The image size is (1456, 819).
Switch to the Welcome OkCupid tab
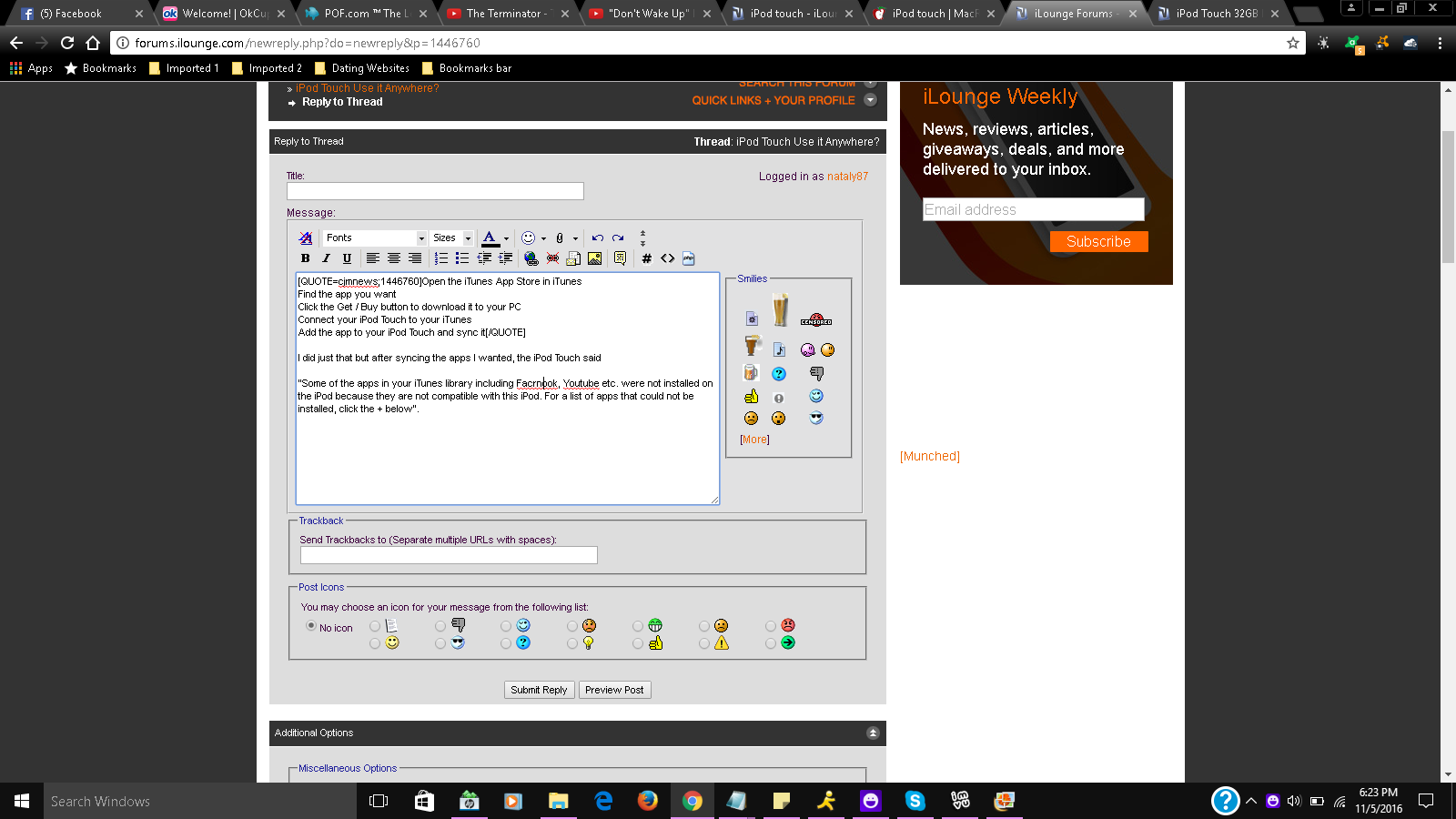224,14
